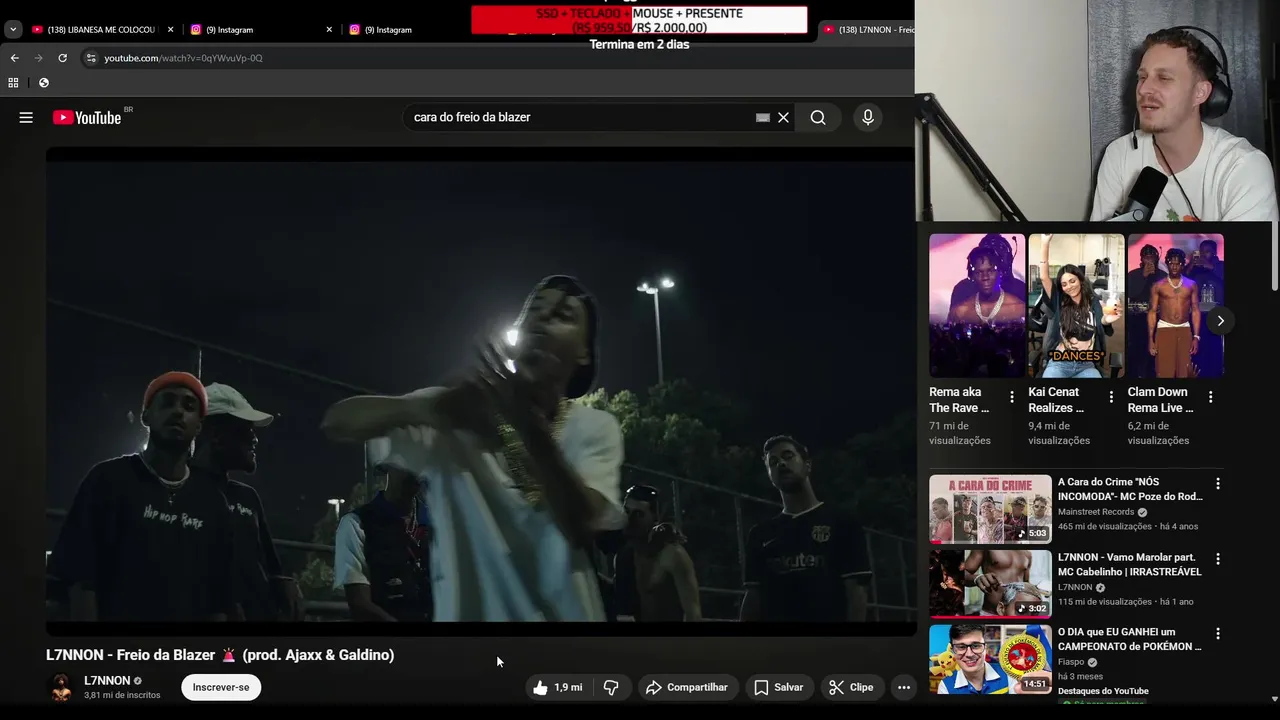The height and width of the screenshot is (720, 1280).
Task: Subscribe with Inscrever-se button
Action: pos(221,687)
